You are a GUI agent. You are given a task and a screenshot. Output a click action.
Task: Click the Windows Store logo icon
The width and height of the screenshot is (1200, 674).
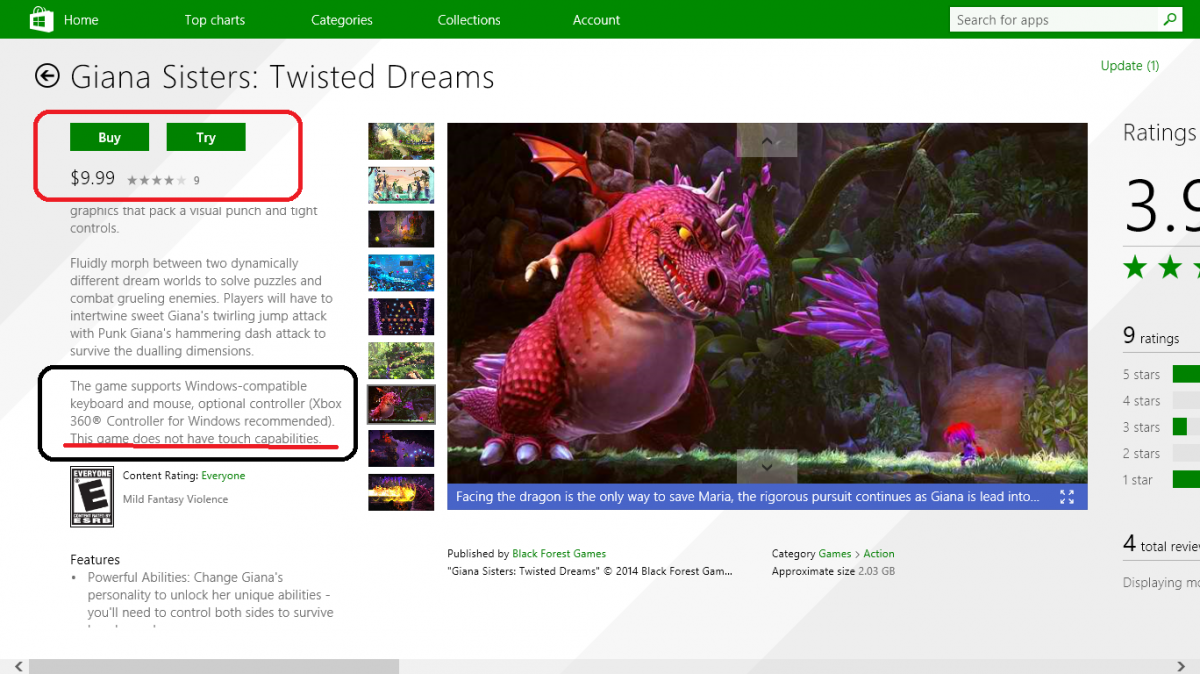click(41, 19)
